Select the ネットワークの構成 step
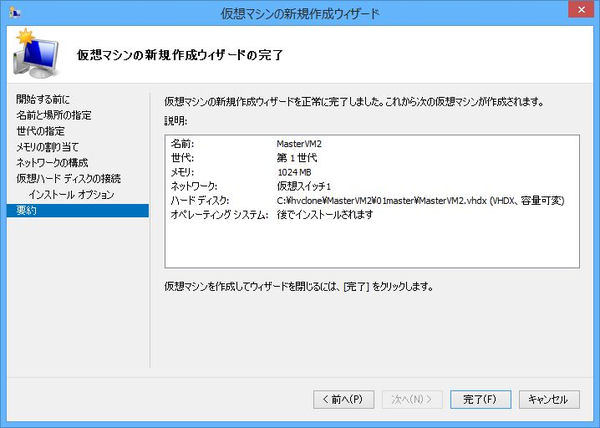Screen dimensions: 600x428 pyautogui.click(x=52, y=163)
